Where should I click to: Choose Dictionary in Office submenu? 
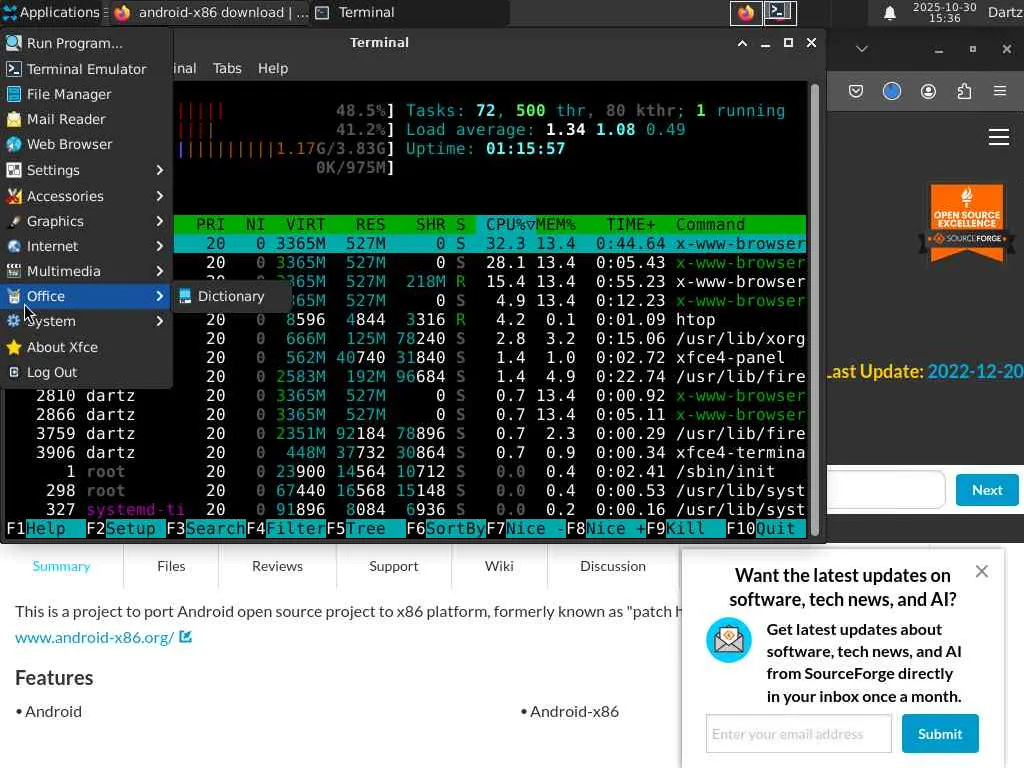coord(231,296)
